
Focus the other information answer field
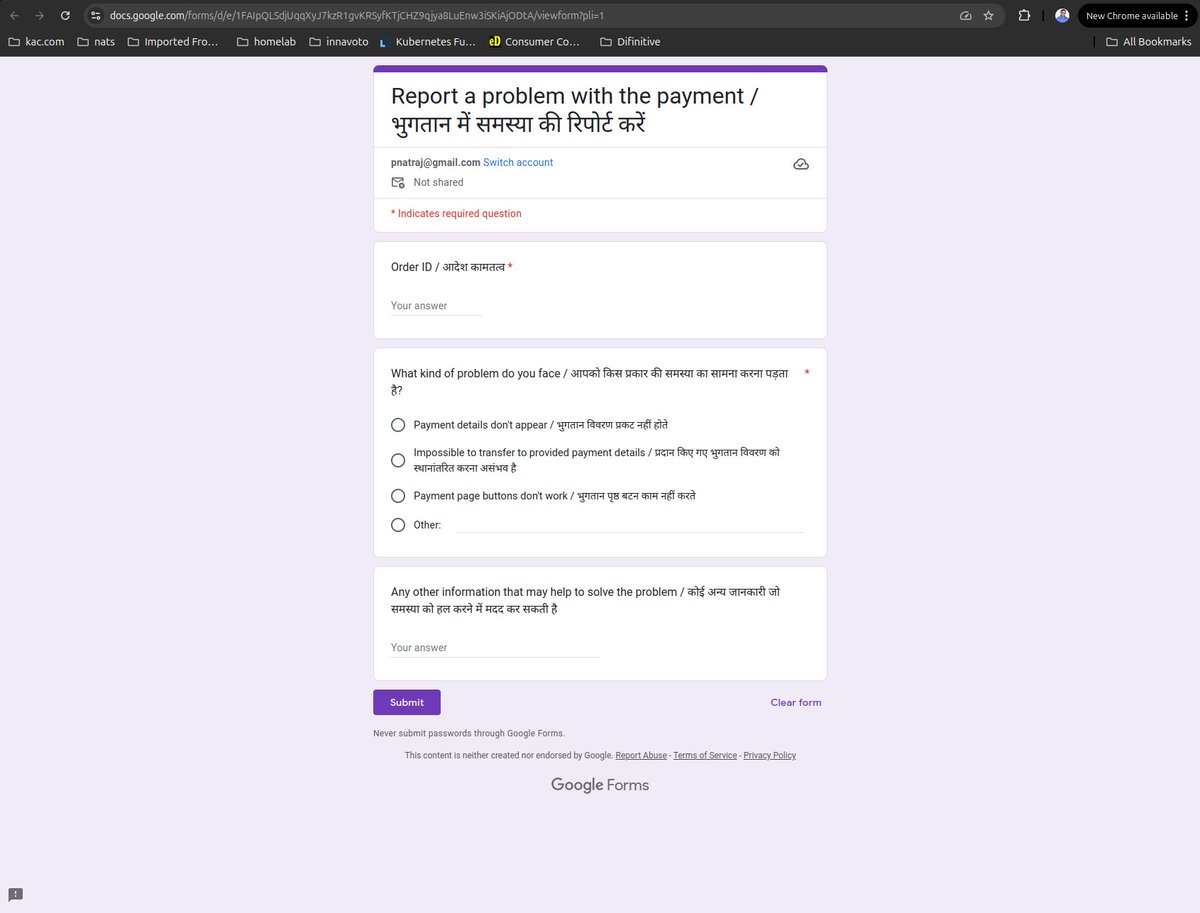point(495,648)
